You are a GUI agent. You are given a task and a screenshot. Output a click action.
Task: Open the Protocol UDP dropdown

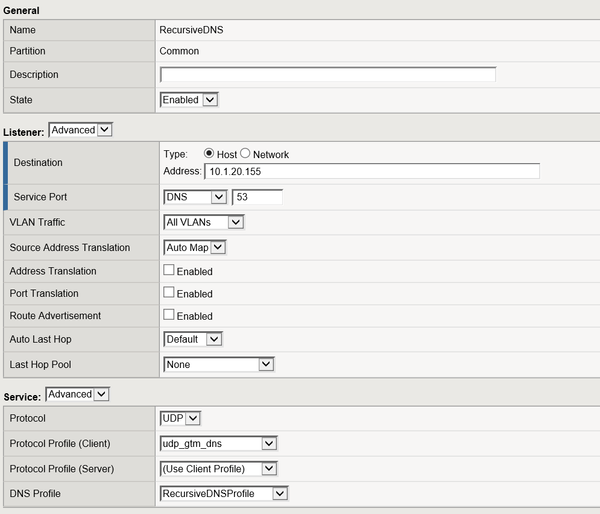coord(181,418)
